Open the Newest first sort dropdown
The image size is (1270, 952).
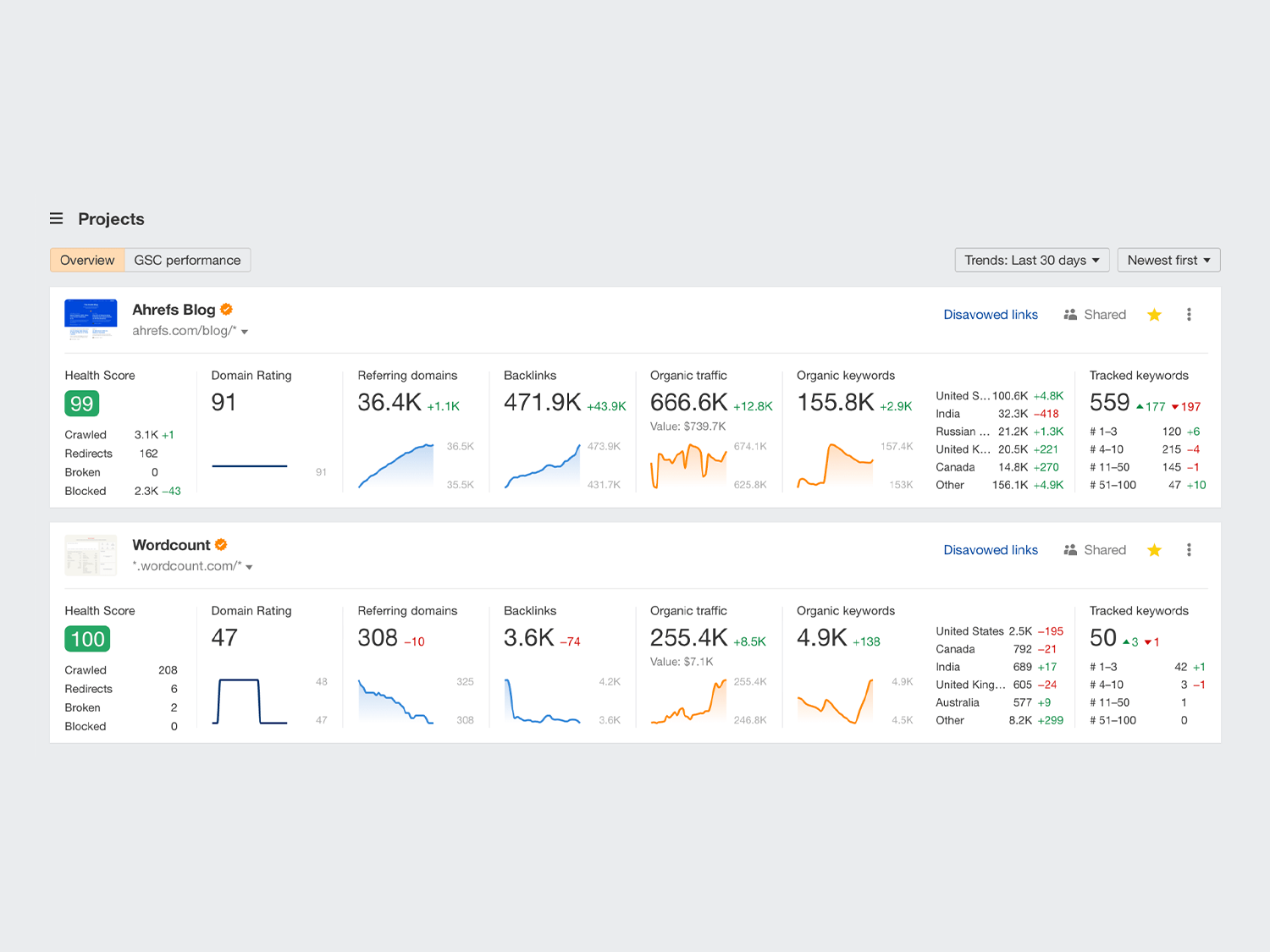click(x=1169, y=260)
